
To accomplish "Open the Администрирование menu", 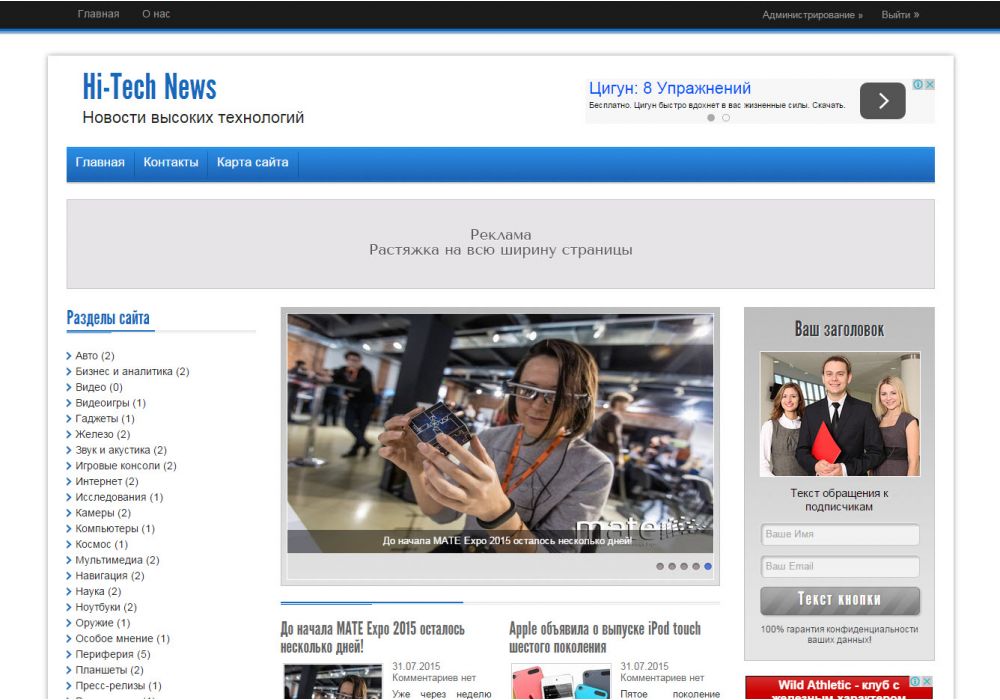I will coord(812,15).
